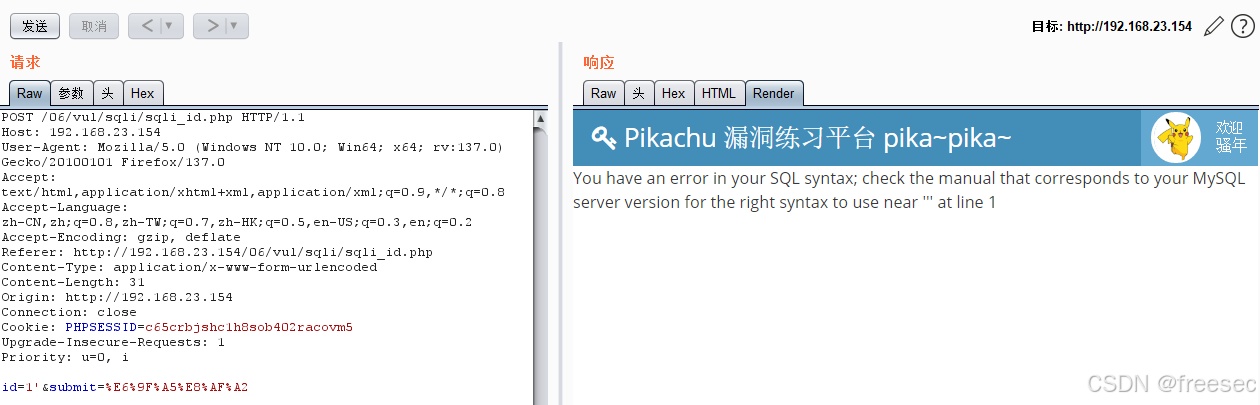The image size is (1260, 405).
Task: Select the response Render tab
Action: tap(774, 93)
